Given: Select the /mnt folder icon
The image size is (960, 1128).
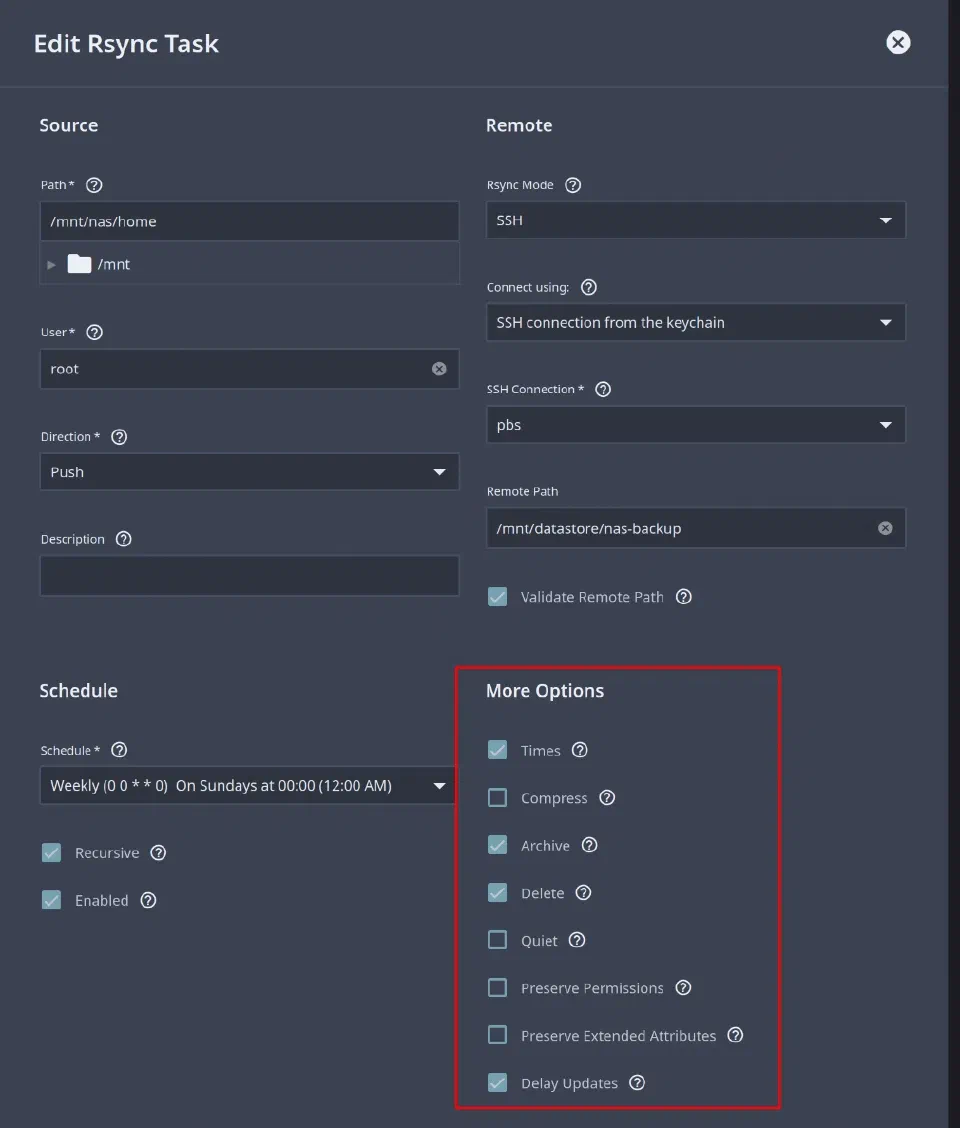Looking at the screenshot, I should pos(79,264).
